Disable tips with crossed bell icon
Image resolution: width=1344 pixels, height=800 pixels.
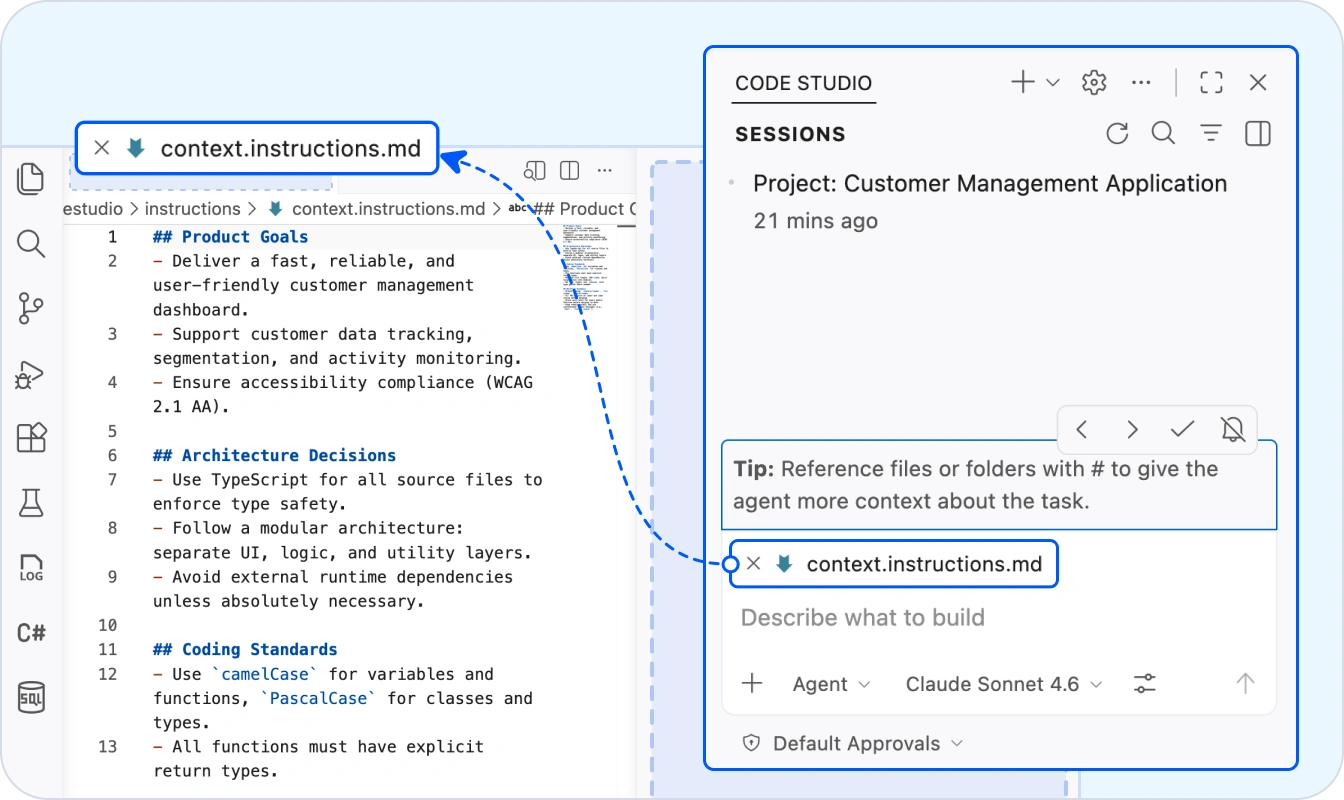[x=1233, y=430]
